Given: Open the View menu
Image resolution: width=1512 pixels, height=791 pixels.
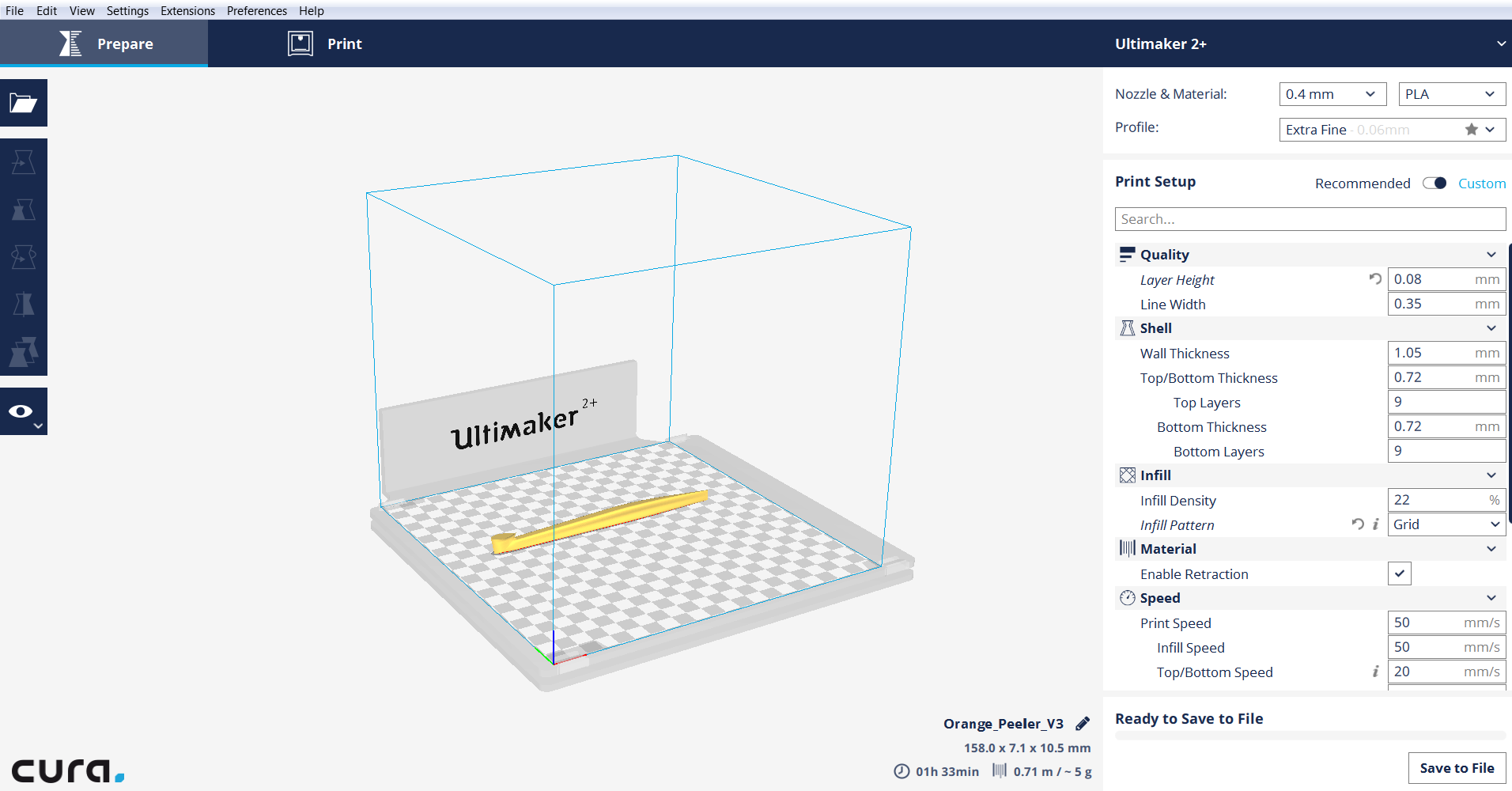Looking at the screenshot, I should coord(81,10).
